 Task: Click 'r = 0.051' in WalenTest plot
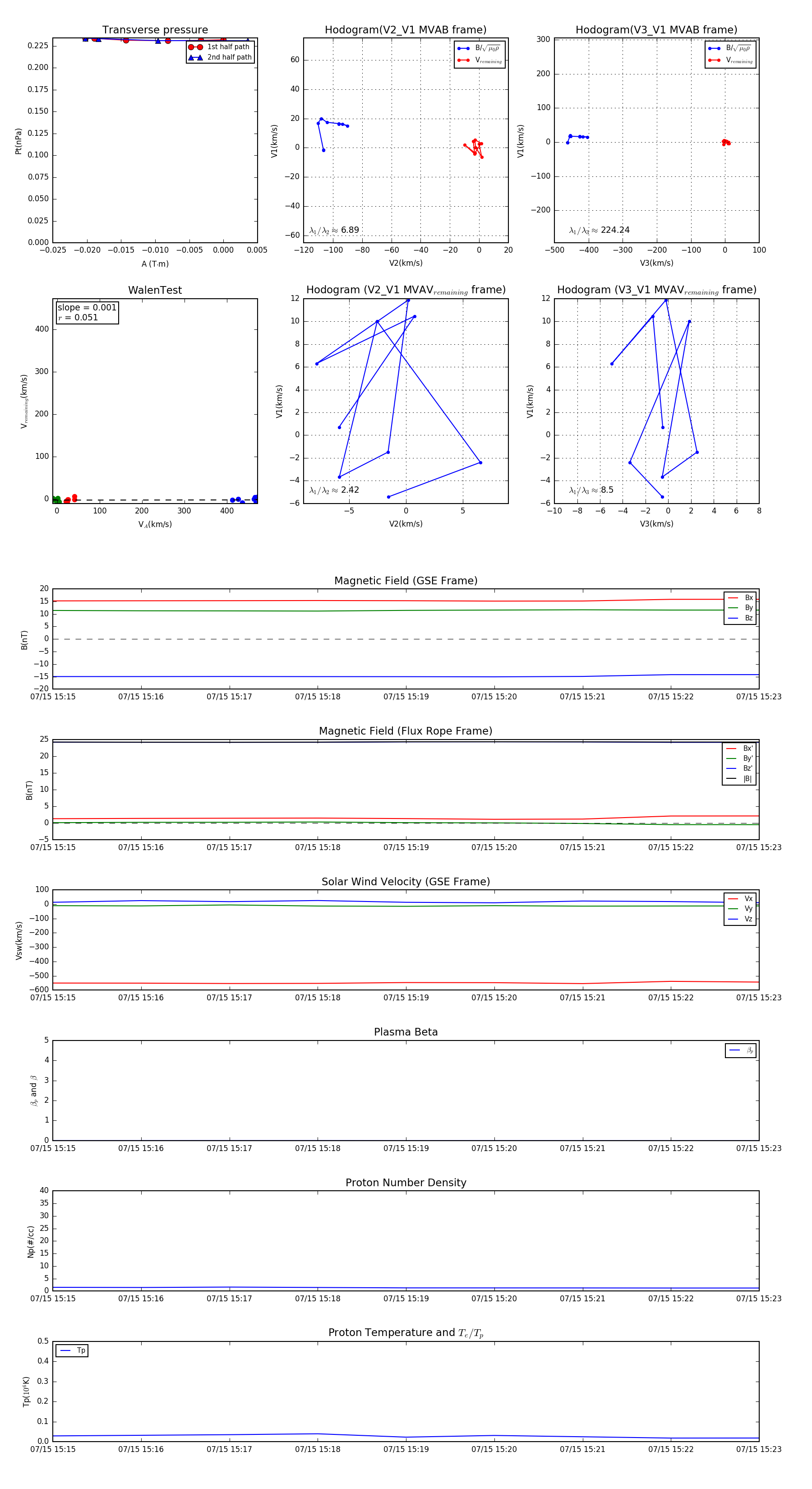78,317
